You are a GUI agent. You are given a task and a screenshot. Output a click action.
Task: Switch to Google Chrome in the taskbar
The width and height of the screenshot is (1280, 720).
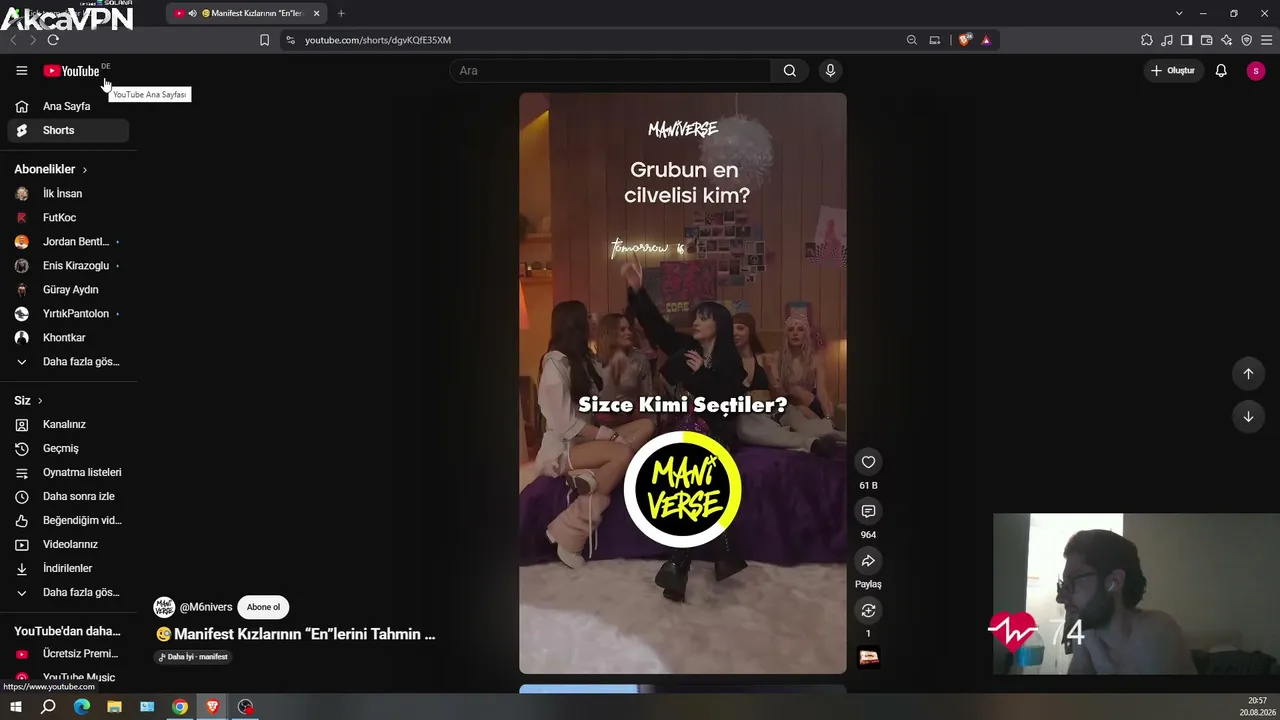[180, 707]
